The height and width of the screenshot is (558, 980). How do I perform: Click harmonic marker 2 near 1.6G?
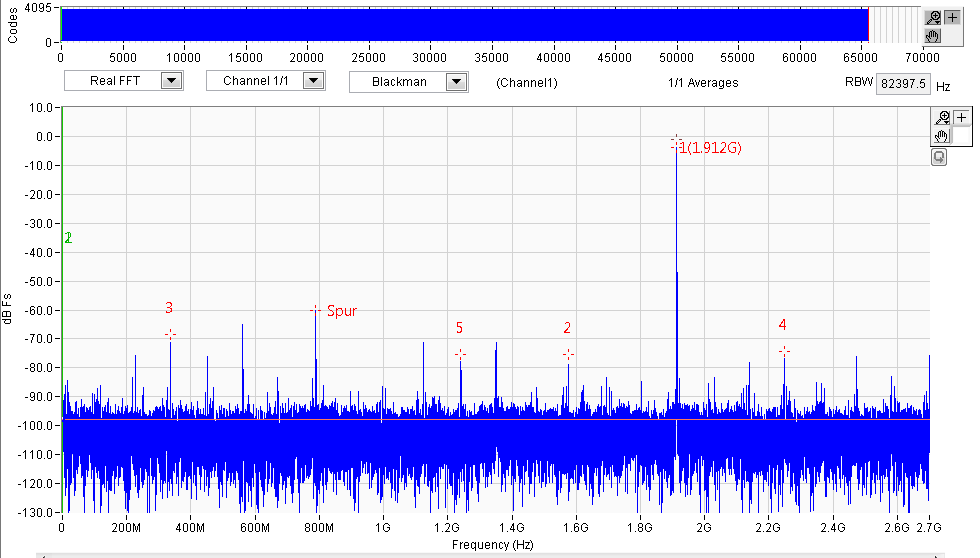568,354
